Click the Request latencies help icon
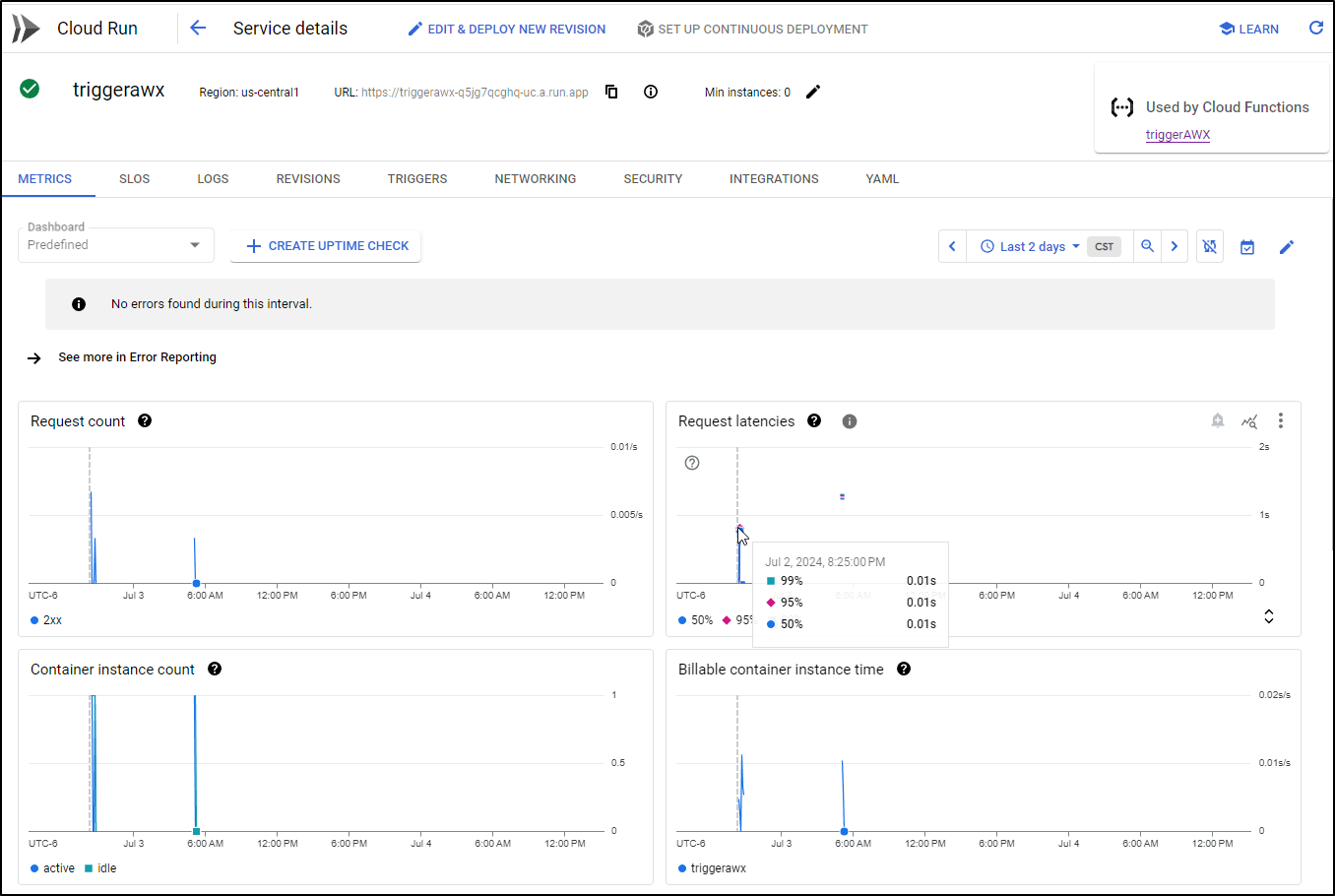The width and height of the screenshot is (1335, 896). [814, 420]
